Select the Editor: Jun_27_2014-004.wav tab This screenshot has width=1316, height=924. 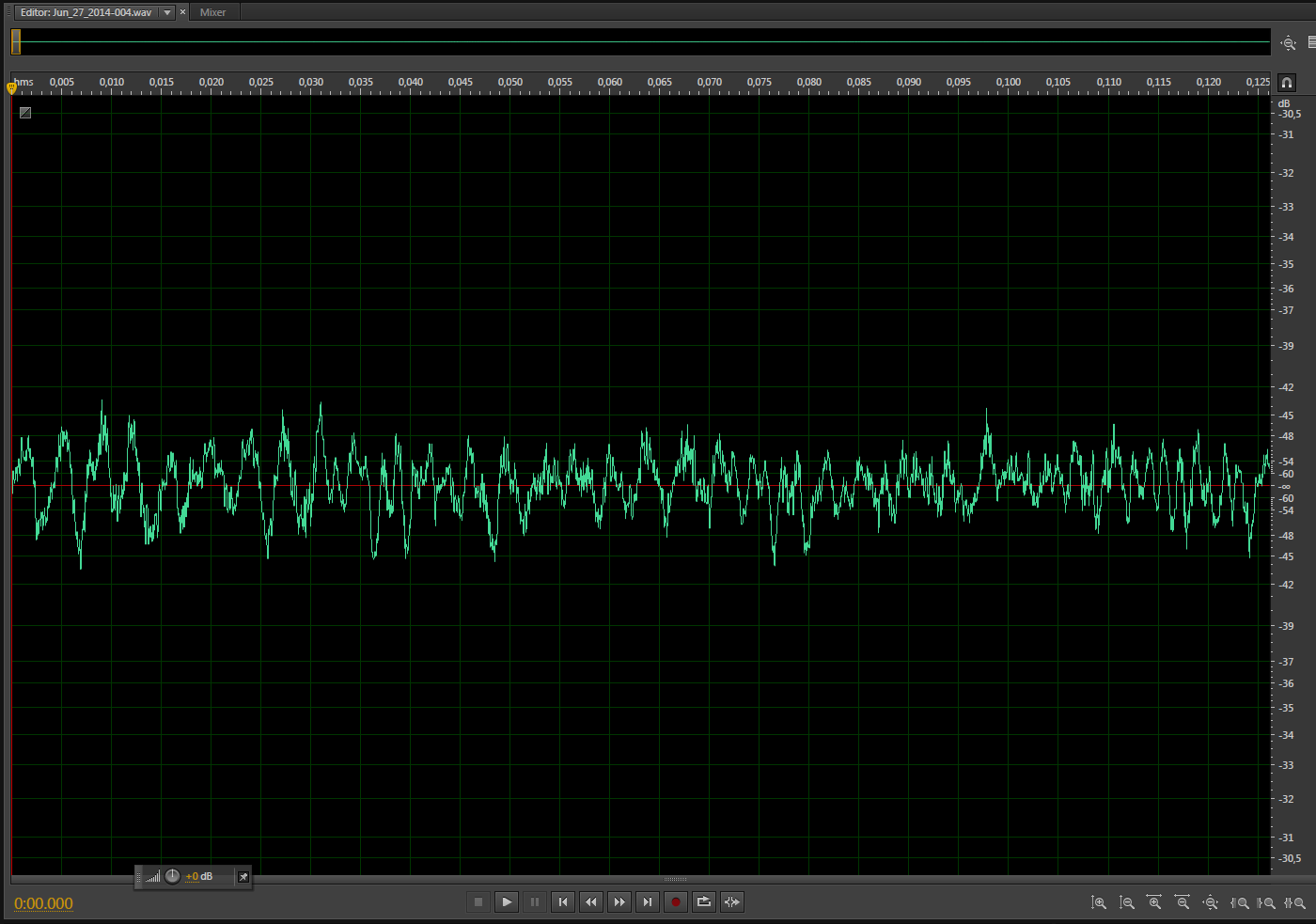click(x=86, y=12)
